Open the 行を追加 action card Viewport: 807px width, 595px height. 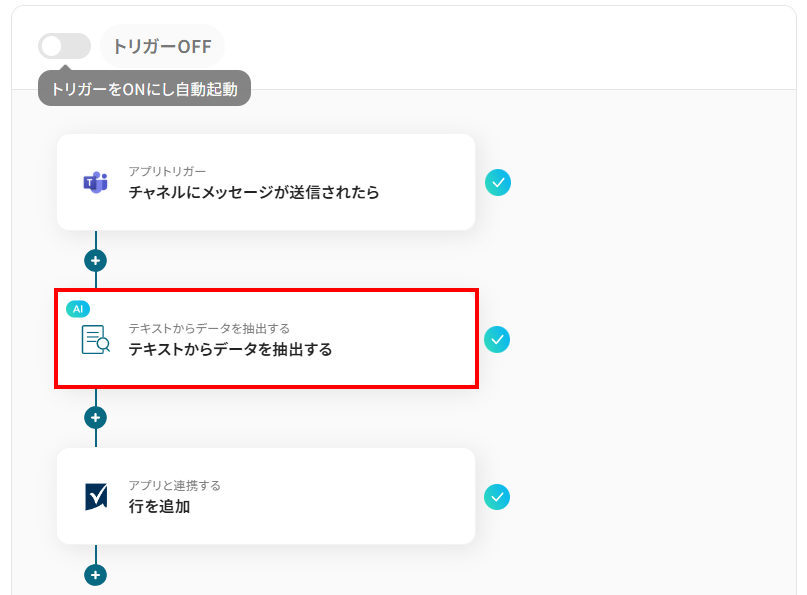[x=266, y=496]
